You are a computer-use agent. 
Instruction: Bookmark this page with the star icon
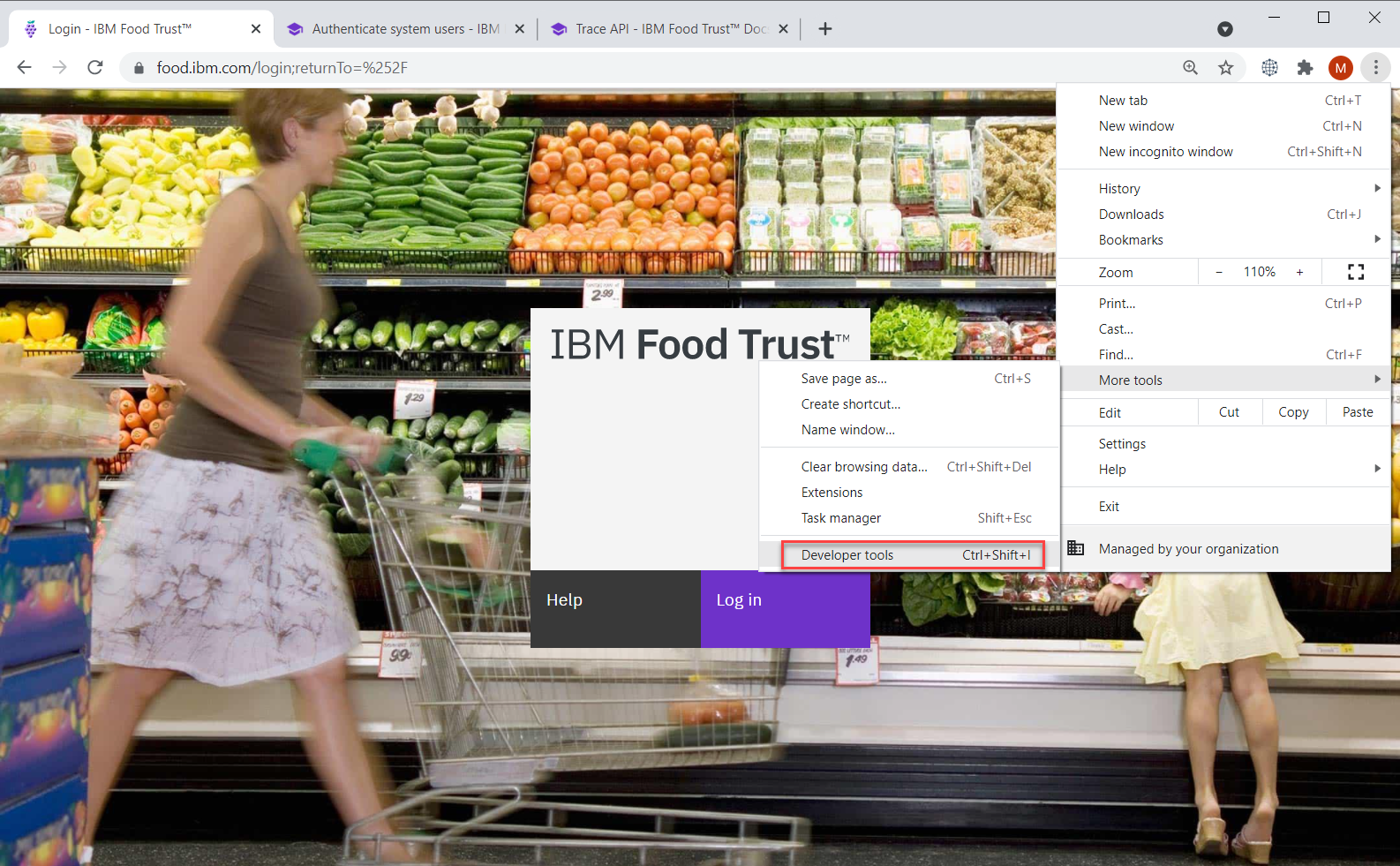[x=1226, y=67]
